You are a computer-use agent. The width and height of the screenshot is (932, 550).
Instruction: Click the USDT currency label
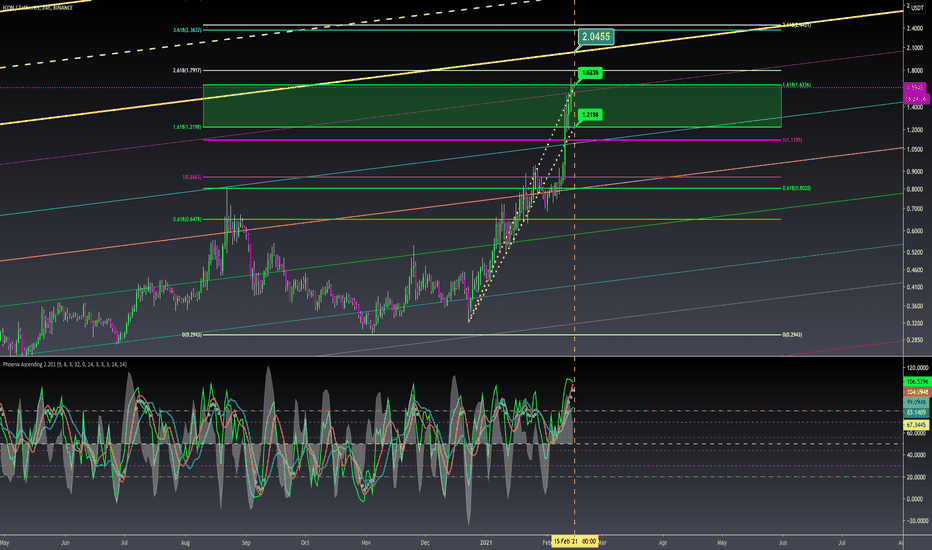pyautogui.click(x=917, y=8)
